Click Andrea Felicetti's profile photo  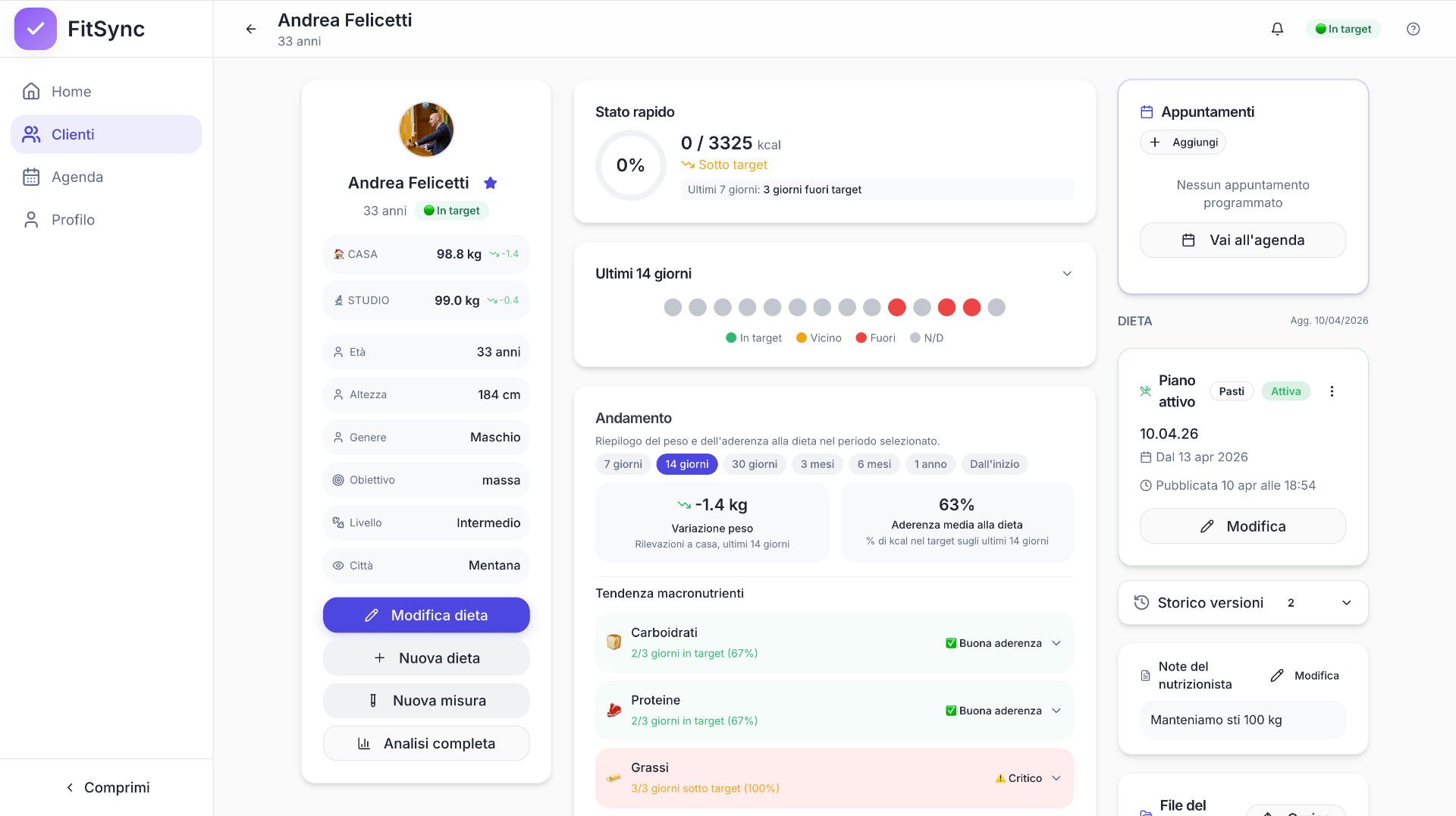(x=426, y=130)
